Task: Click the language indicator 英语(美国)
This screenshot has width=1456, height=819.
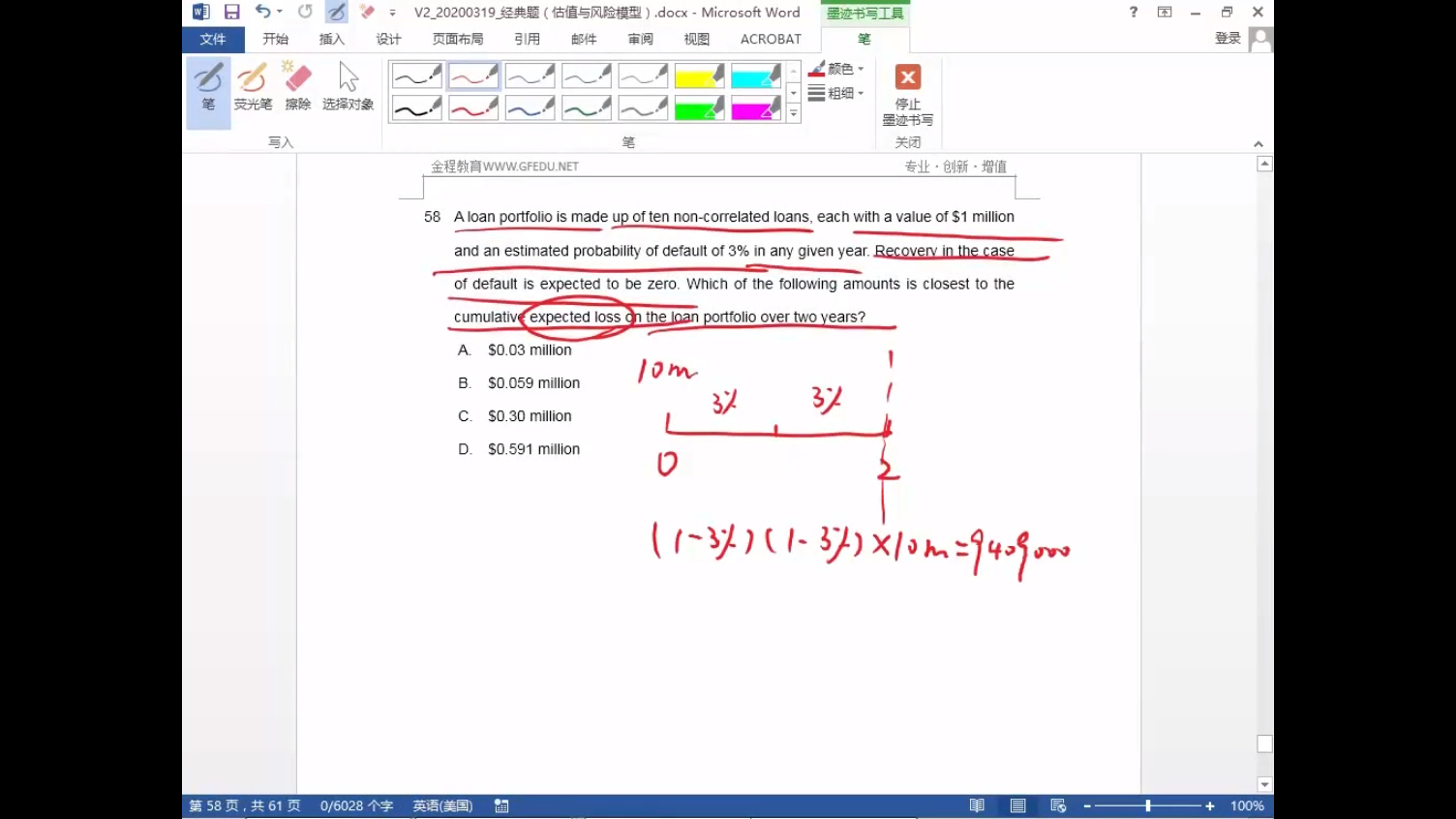Action: pos(442,805)
